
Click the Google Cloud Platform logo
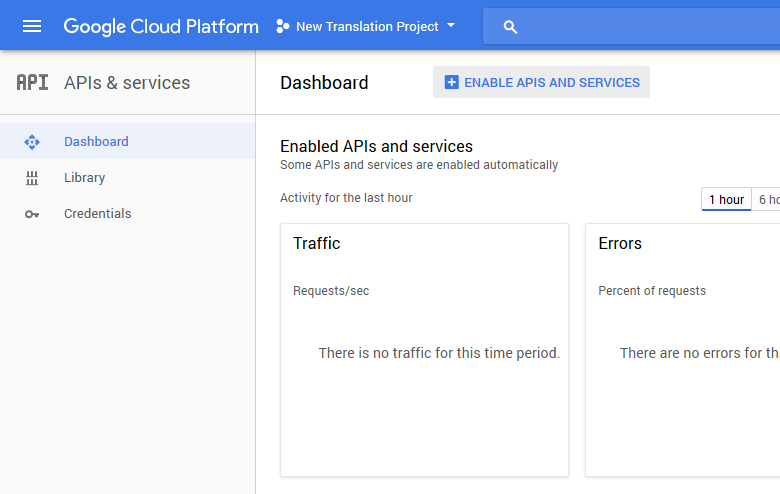pos(161,26)
